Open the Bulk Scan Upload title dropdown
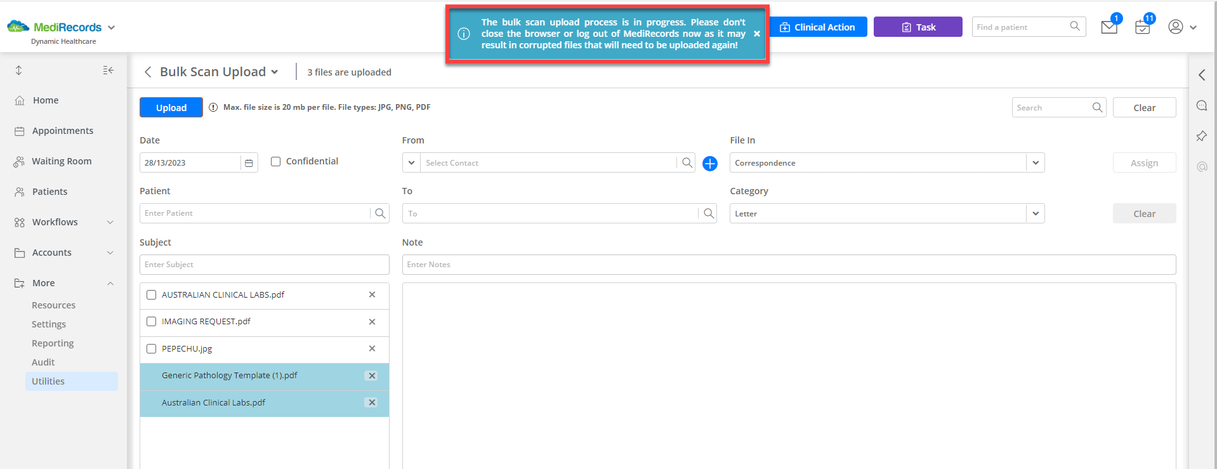The image size is (1217, 469). click(274, 72)
